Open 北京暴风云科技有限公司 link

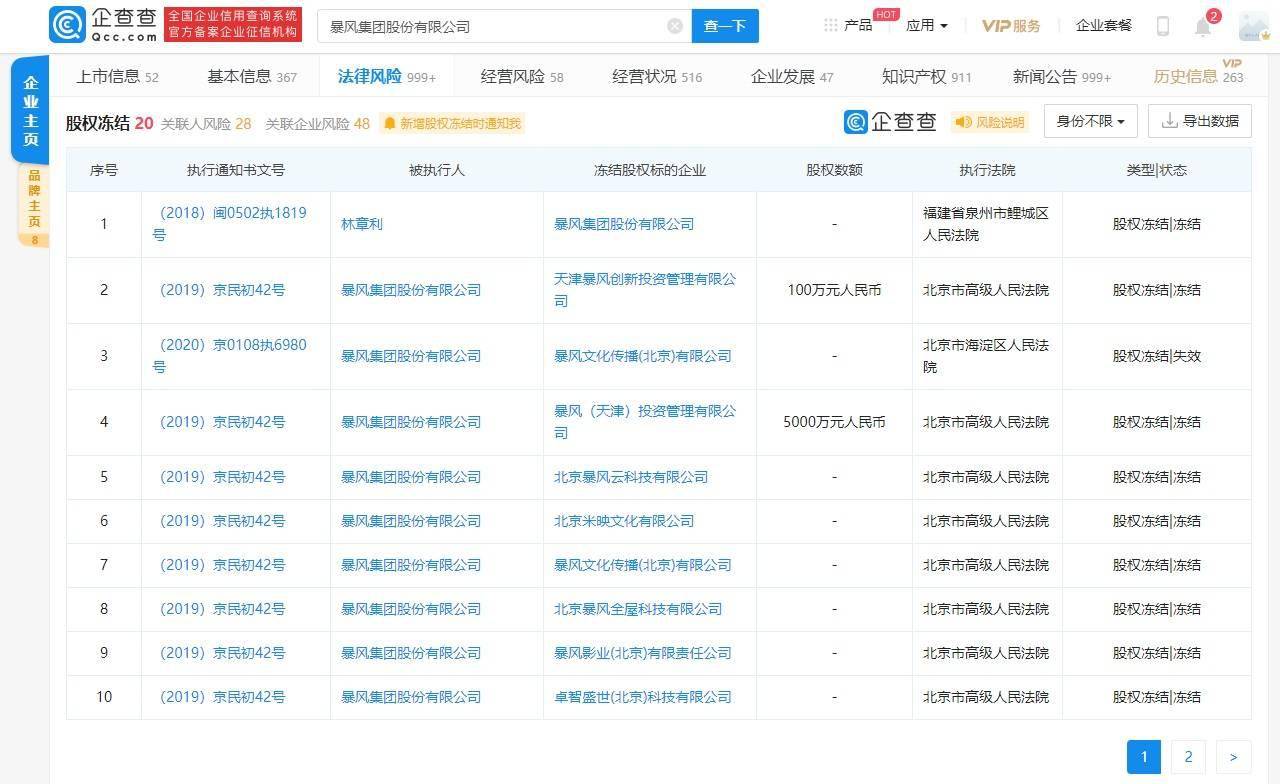pyautogui.click(x=631, y=477)
